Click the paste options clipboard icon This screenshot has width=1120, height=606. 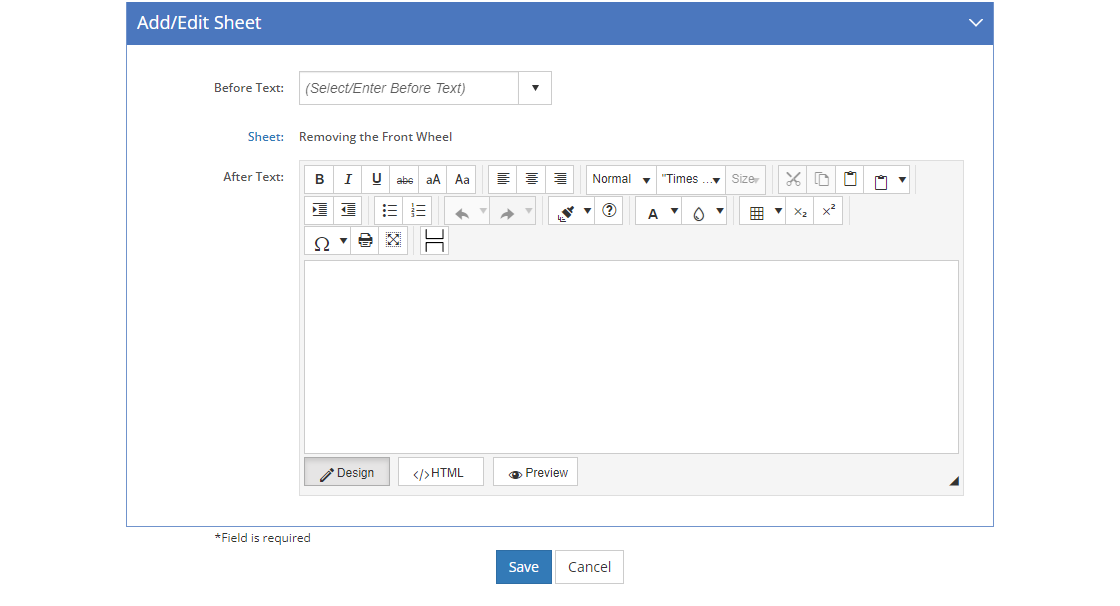coord(881,180)
